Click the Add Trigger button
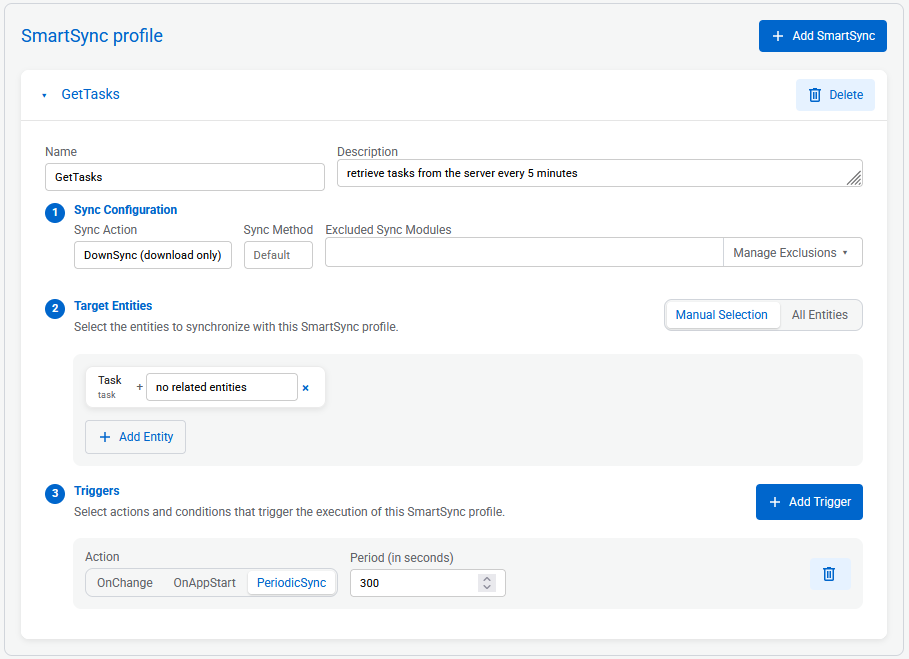This screenshot has height=659, width=909. point(809,502)
